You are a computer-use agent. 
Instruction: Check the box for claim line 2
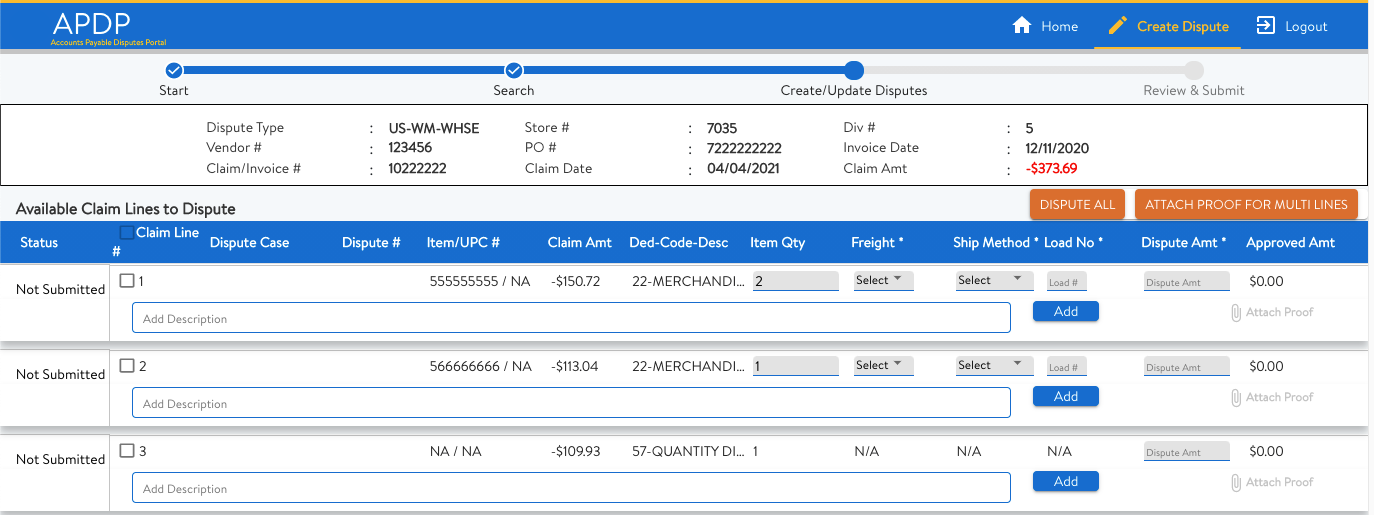click(127, 366)
